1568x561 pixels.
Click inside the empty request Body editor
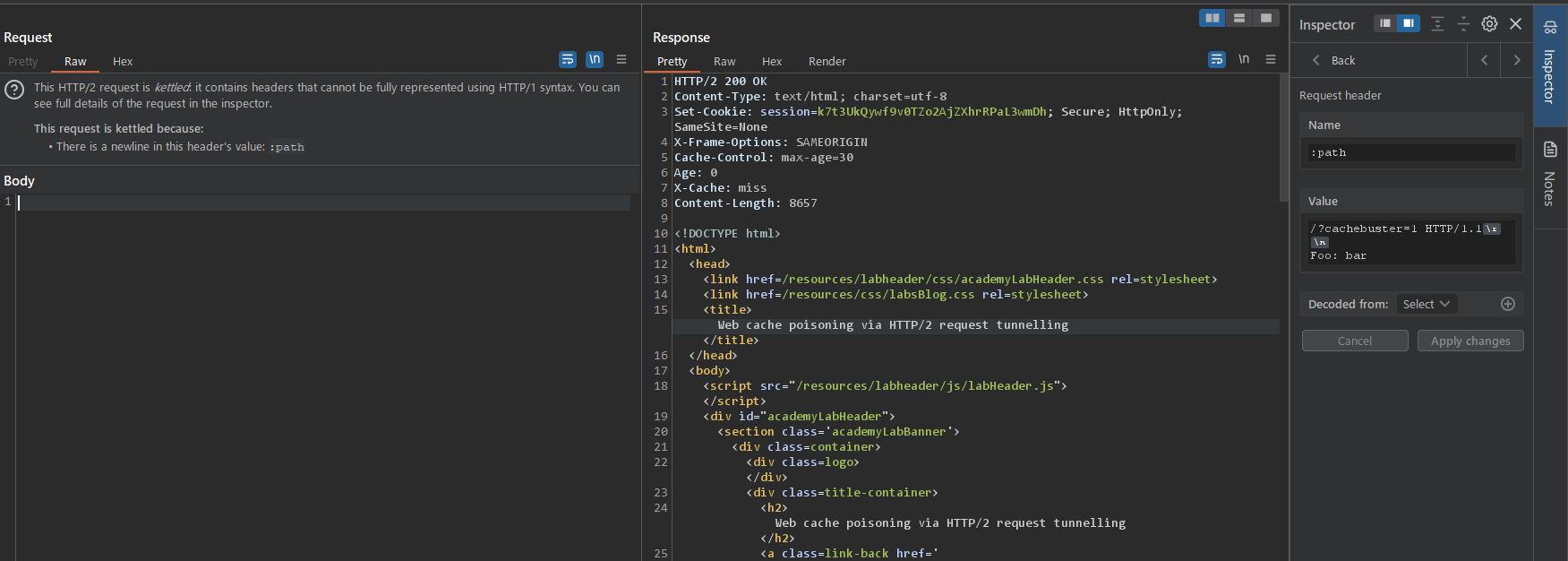click(x=323, y=203)
